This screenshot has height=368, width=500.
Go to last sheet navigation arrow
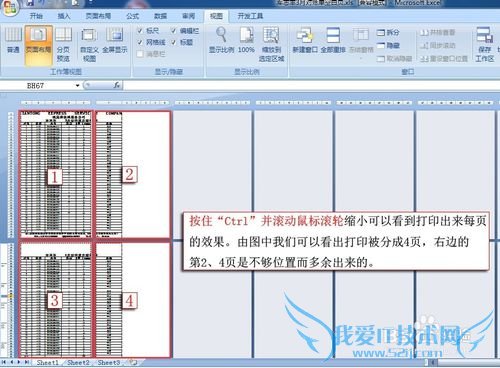click(26, 362)
